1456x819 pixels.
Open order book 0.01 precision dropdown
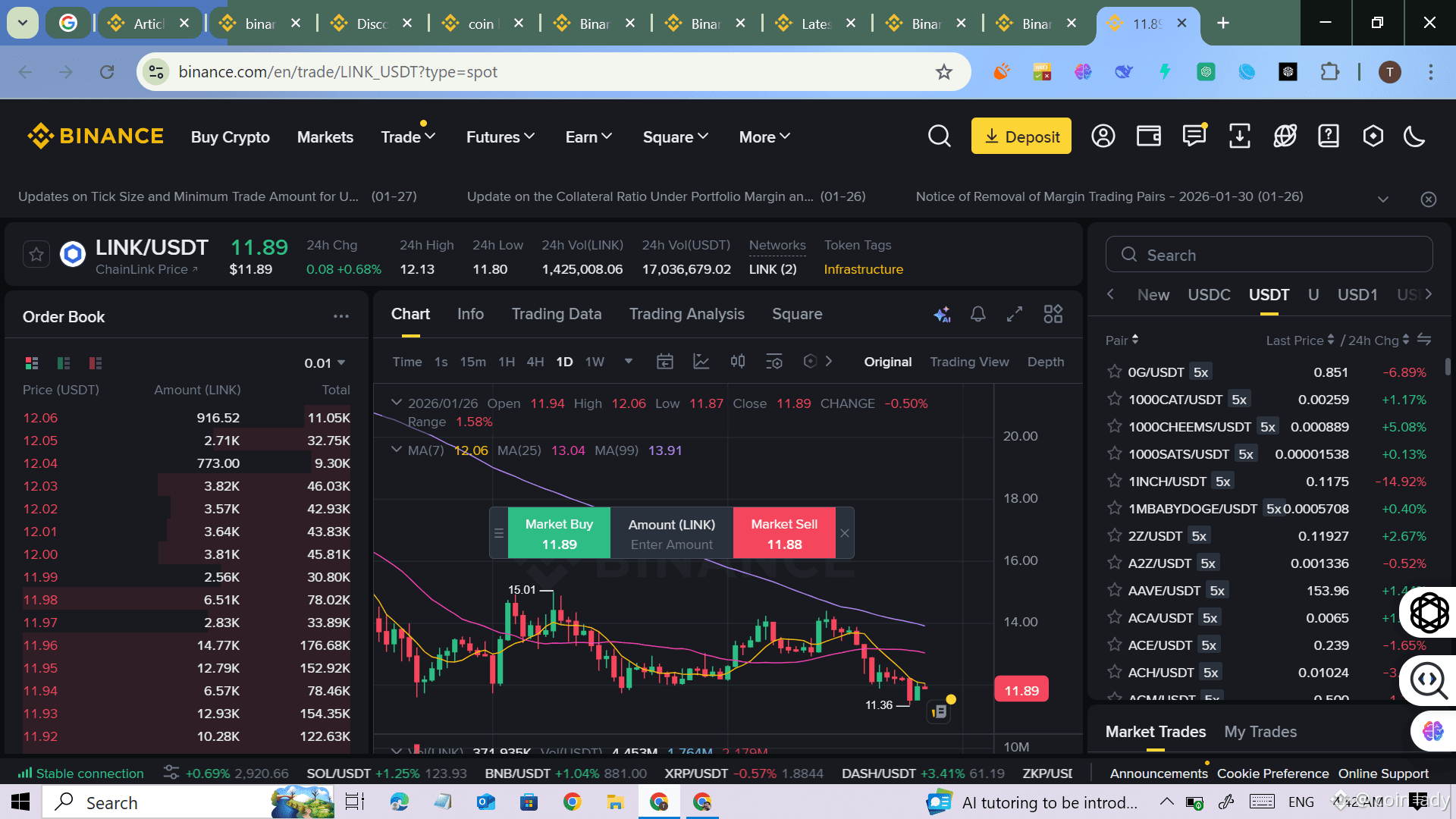325,363
